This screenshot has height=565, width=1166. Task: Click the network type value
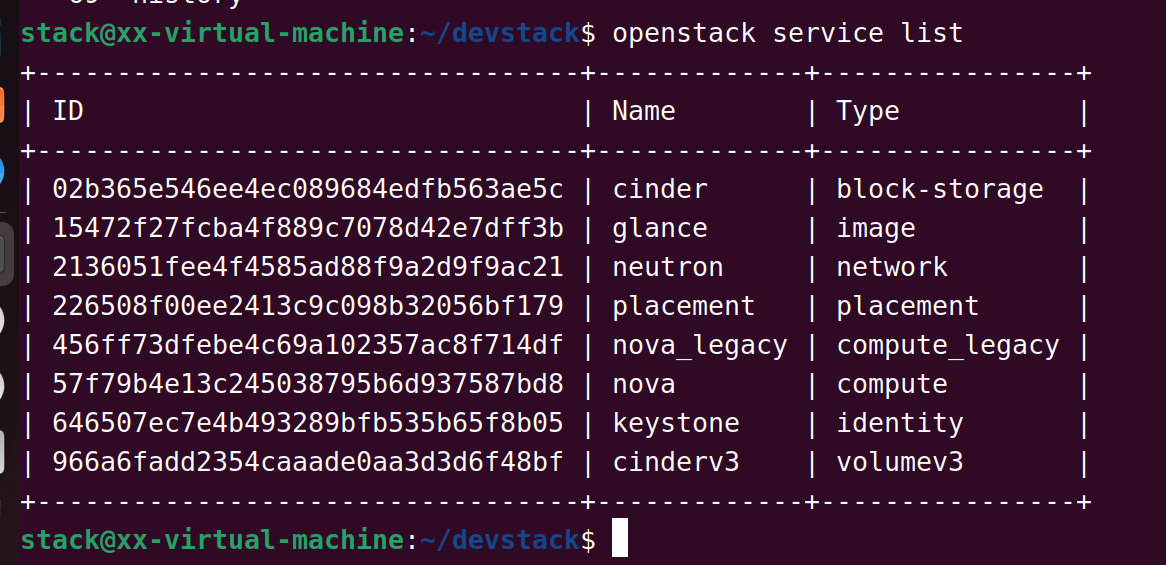pyautogui.click(x=891, y=267)
